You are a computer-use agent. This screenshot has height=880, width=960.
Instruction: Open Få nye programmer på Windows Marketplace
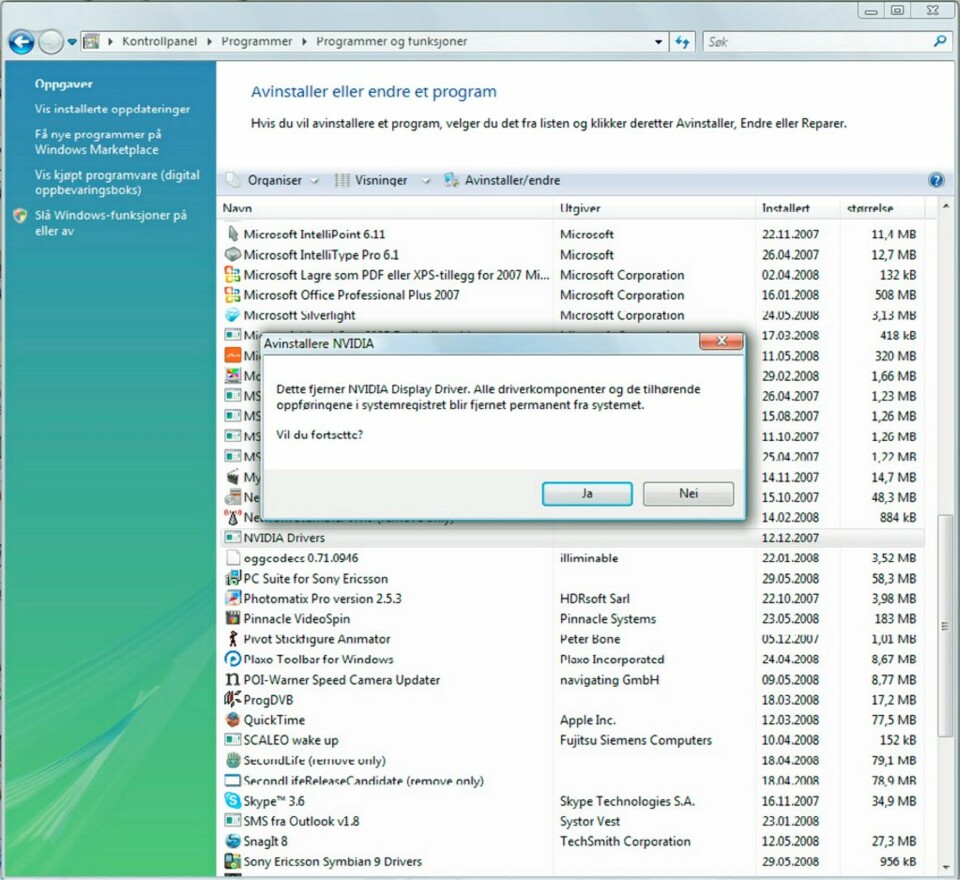pyautogui.click(x=98, y=142)
